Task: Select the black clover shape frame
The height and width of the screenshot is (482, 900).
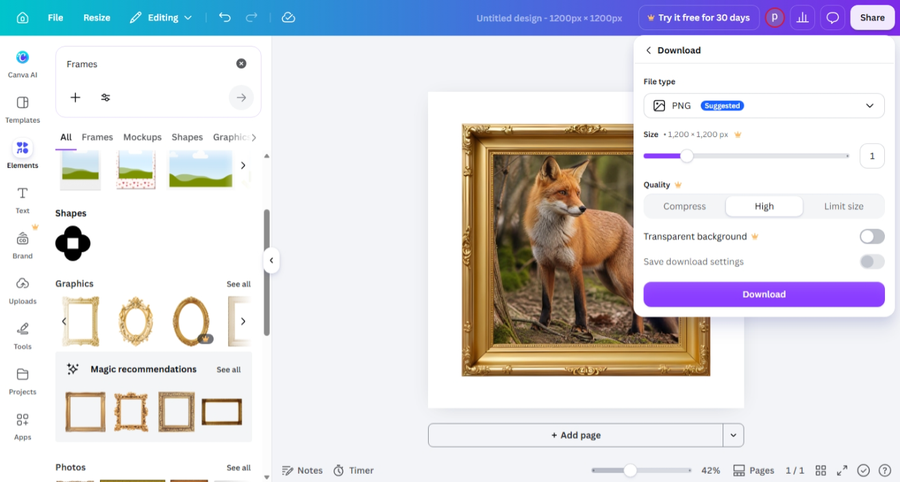Action: coord(73,243)
